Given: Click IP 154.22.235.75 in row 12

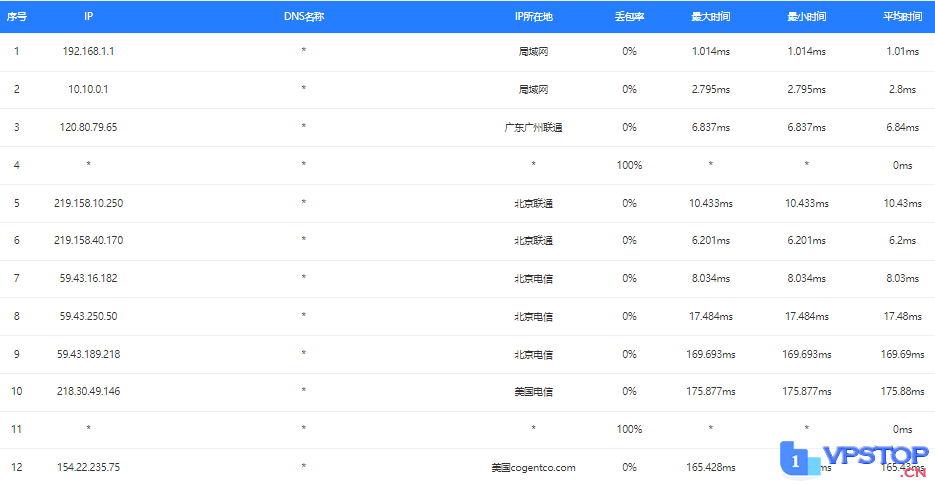Looking at the screenshot, I should (88, 468).
